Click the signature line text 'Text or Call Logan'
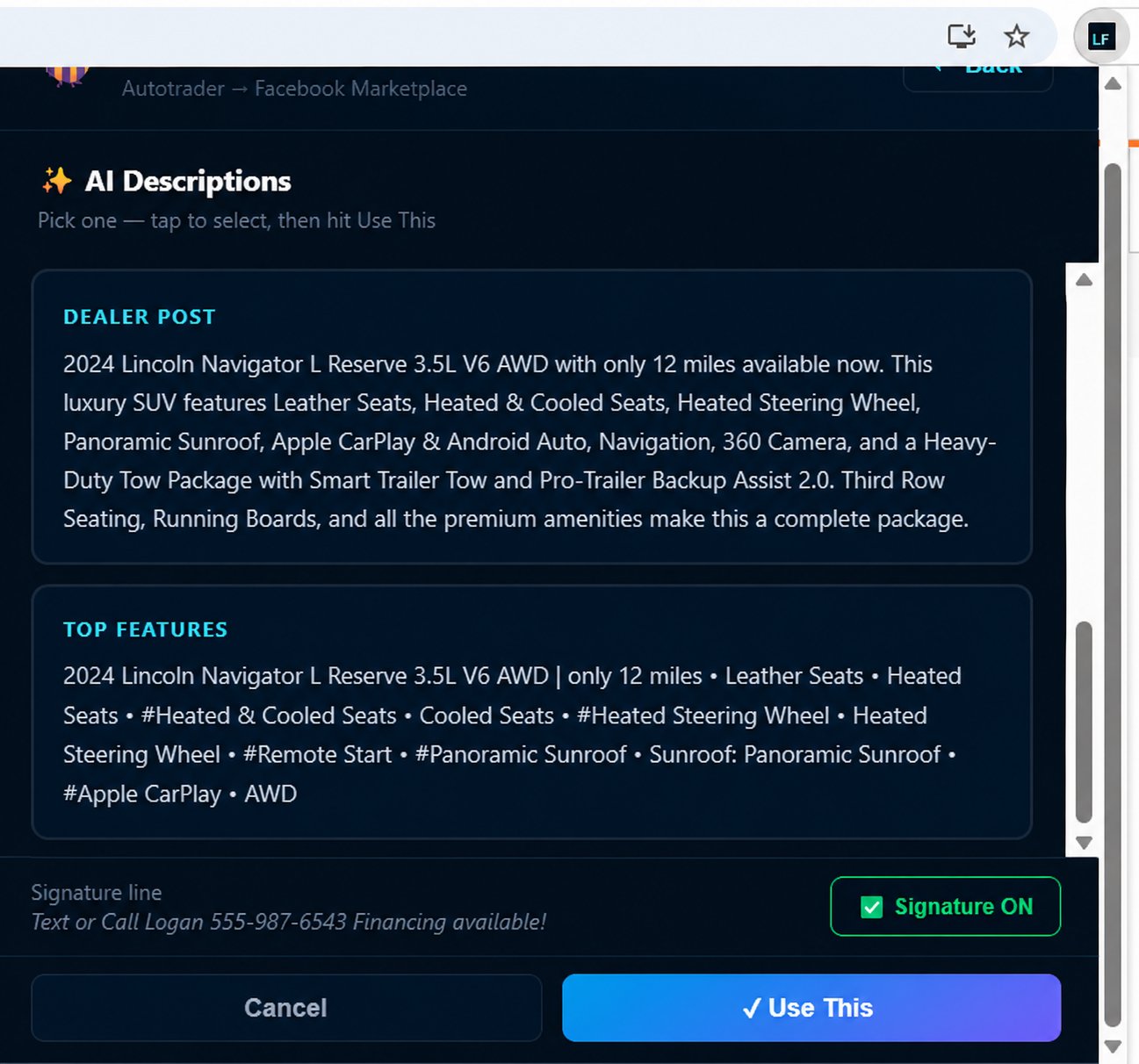 [x=289, y=922]
